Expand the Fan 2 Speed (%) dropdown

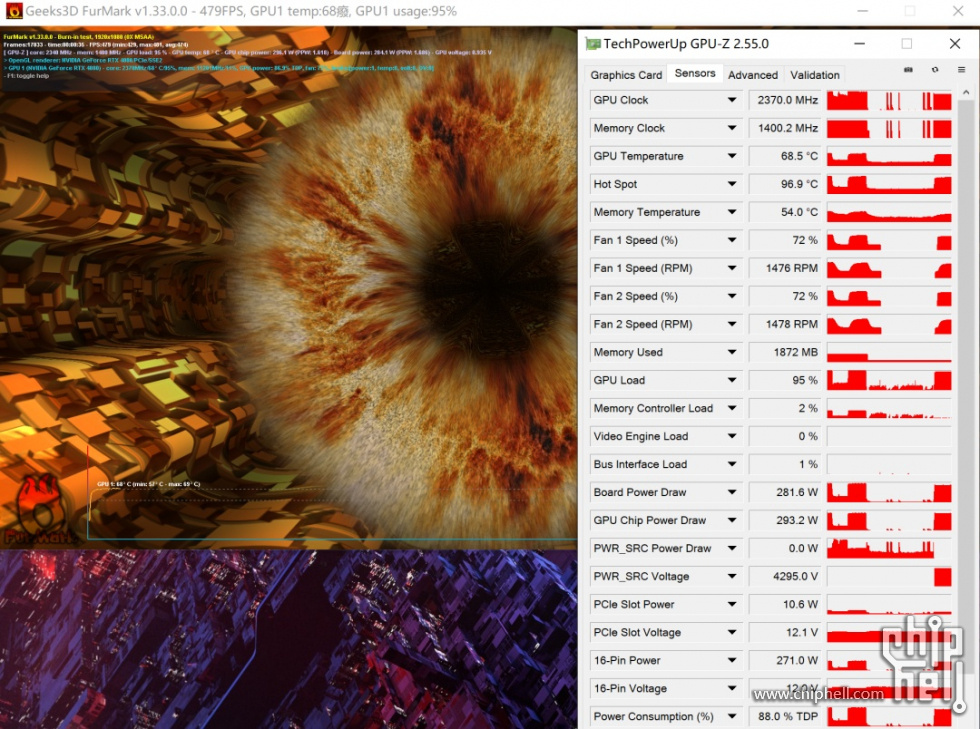(x=731, y=296)
